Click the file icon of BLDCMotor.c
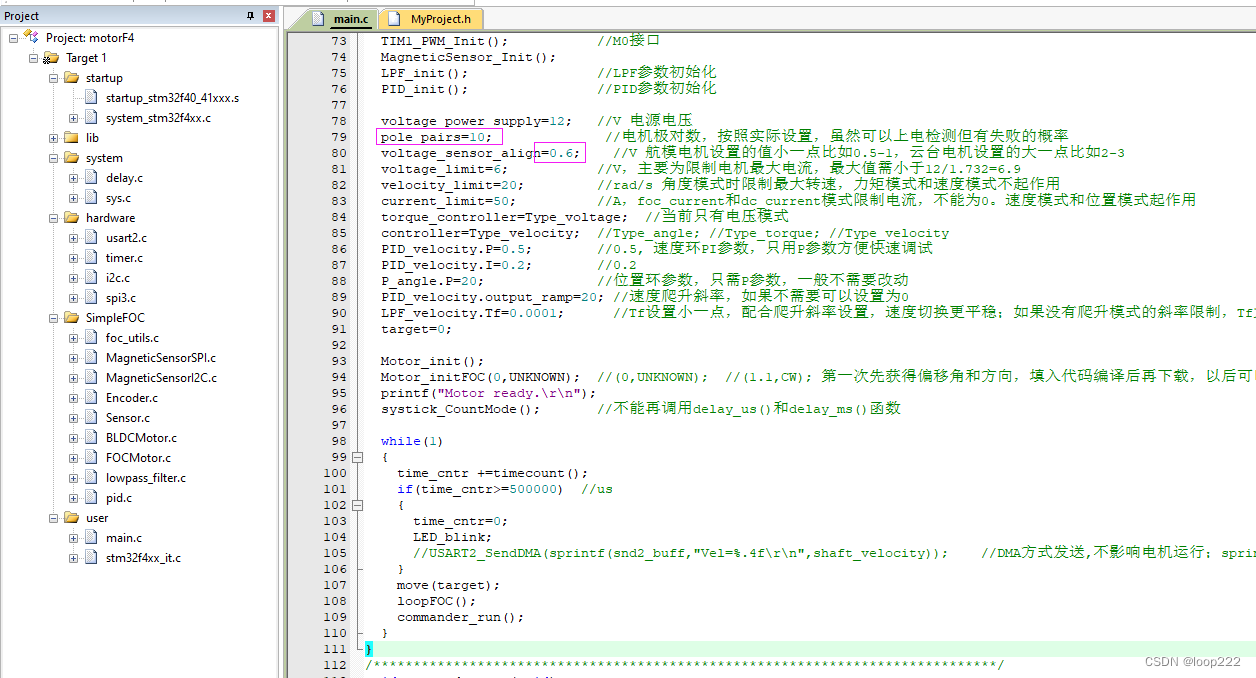1256x678 pixels. coord(92,438)
